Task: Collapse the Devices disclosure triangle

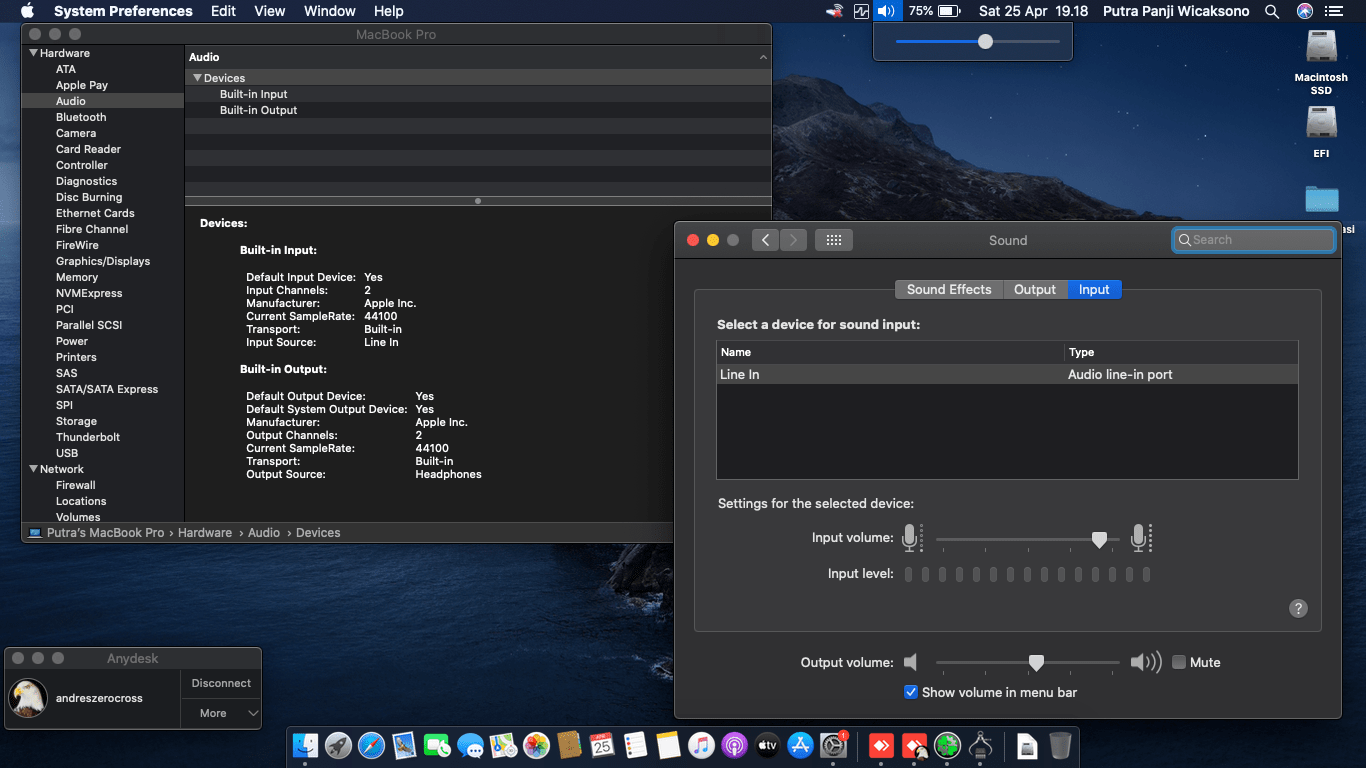Action: coord(197,78)
